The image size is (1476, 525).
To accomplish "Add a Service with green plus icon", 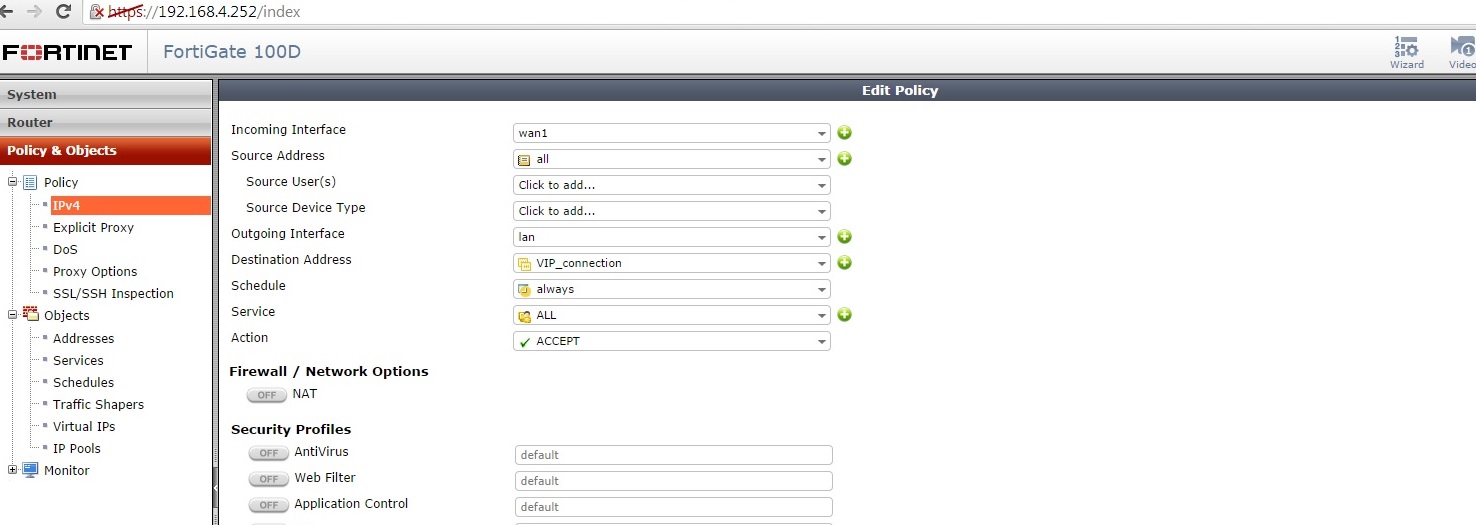I will (x=844, y=315).
